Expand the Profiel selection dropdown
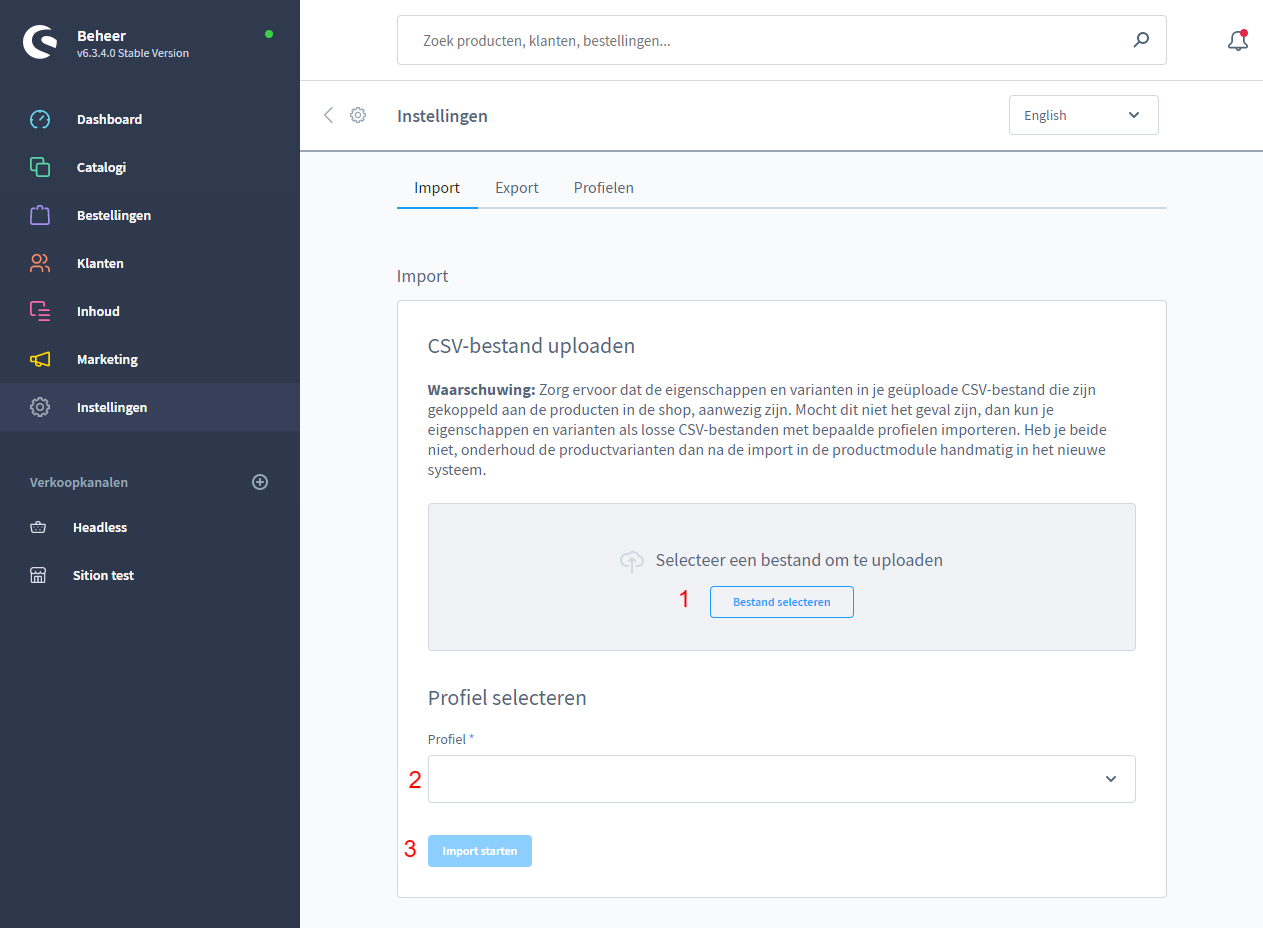The image size is (1263, 928). [781, 779]
